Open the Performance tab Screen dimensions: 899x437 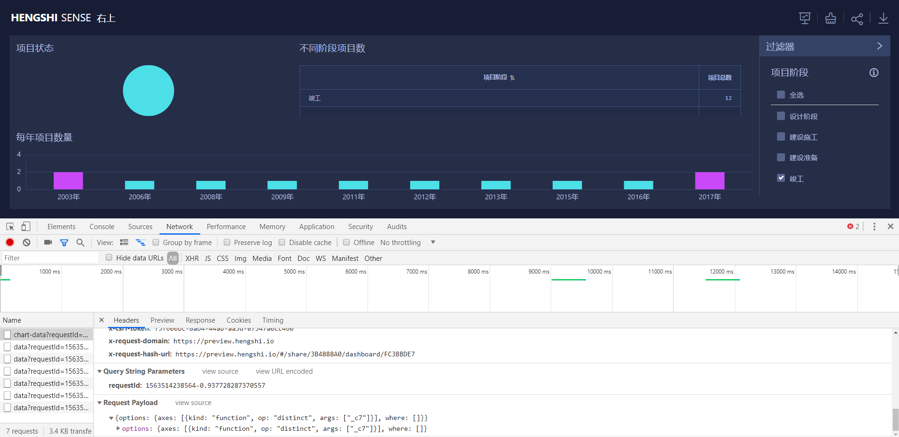pyautogui.click(x=226, y=227)
